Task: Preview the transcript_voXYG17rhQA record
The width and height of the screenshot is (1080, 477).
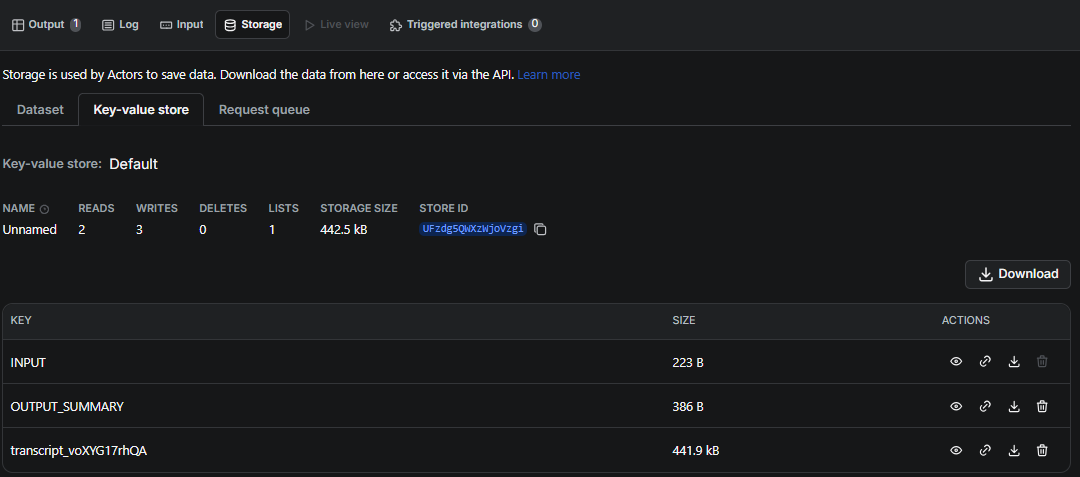Action: [x=956, y=450]
